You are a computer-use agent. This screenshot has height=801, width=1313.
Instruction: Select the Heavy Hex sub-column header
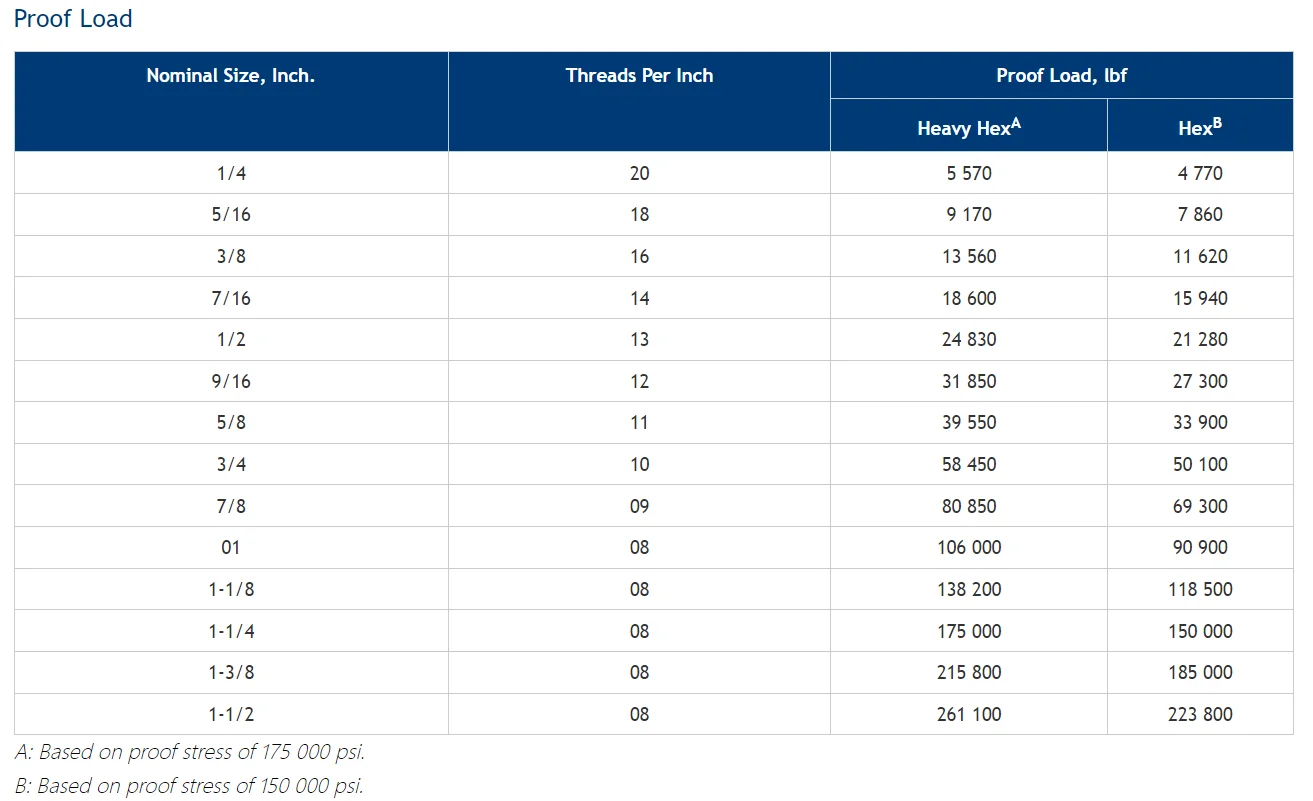(x=968, y=127)
